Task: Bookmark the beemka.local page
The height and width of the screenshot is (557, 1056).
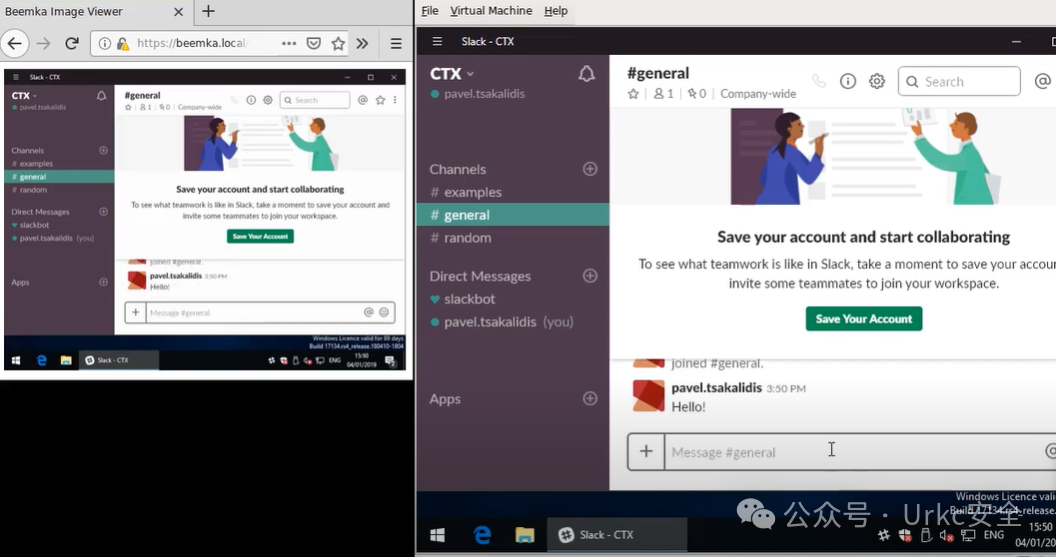Action: point(338,43)
